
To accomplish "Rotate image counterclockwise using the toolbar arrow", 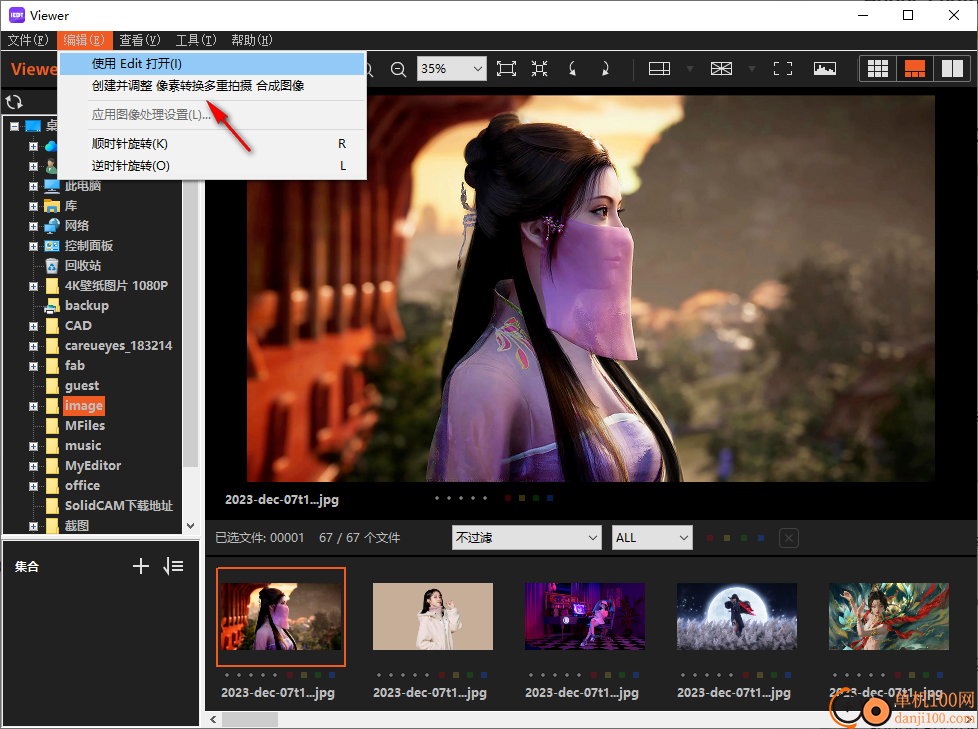I will tap(572, 69).
